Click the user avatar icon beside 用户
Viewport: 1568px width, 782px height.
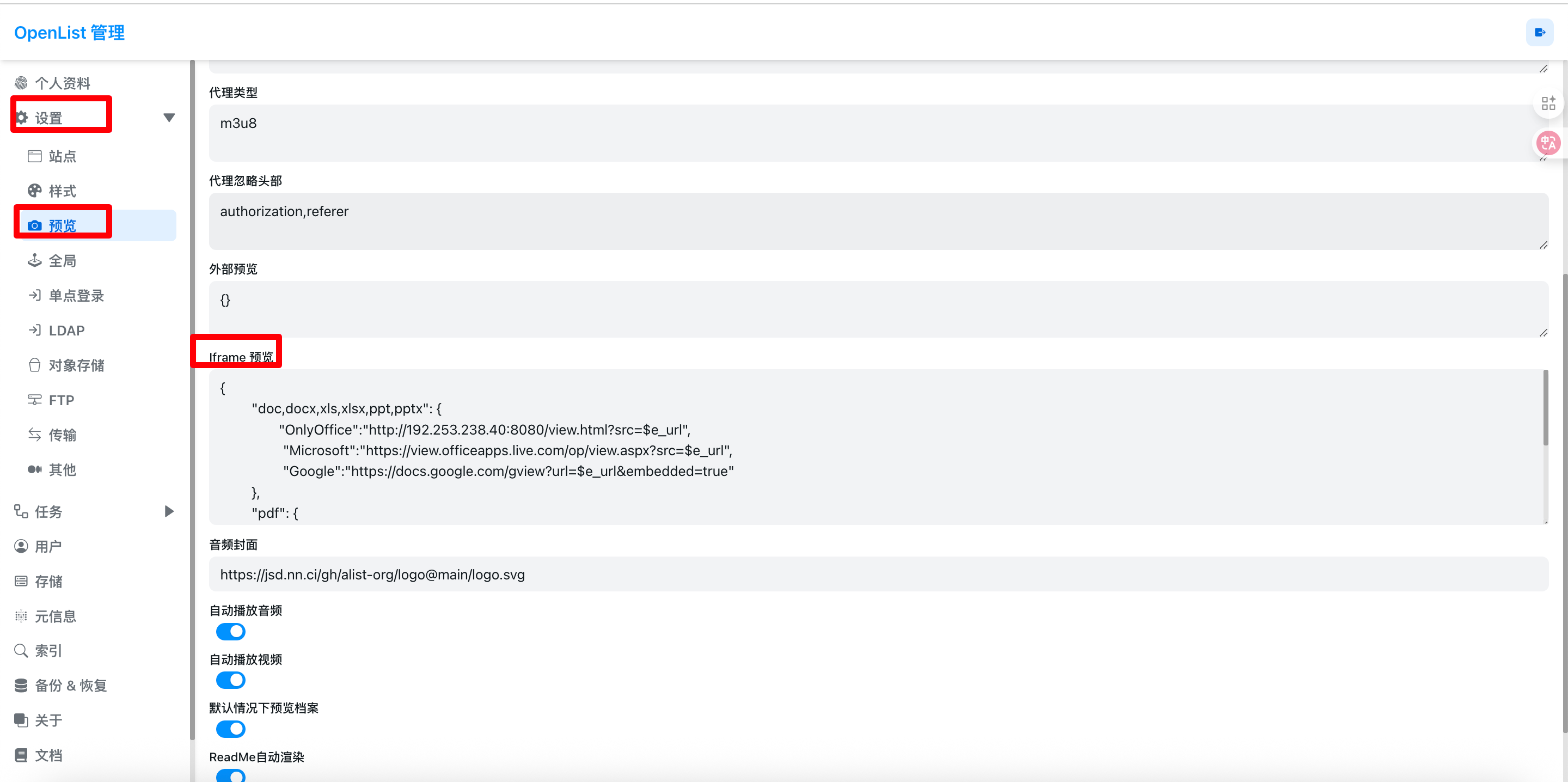point(21,546)
